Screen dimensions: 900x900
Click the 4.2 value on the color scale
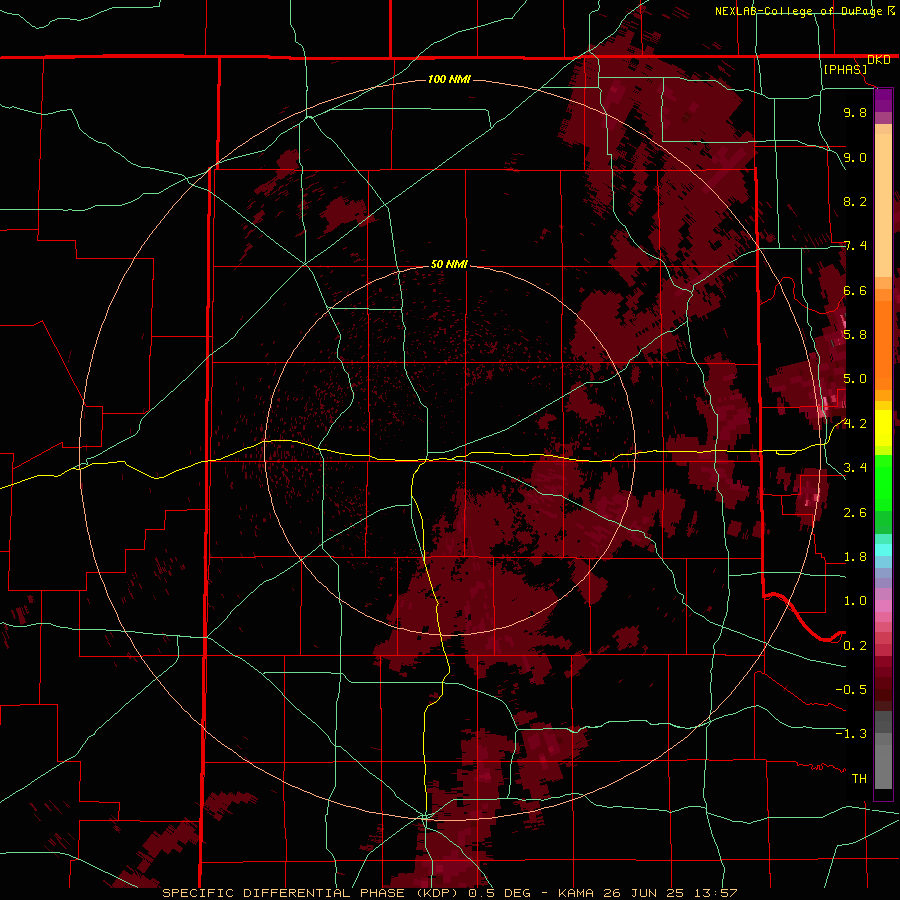click(855, 424)
